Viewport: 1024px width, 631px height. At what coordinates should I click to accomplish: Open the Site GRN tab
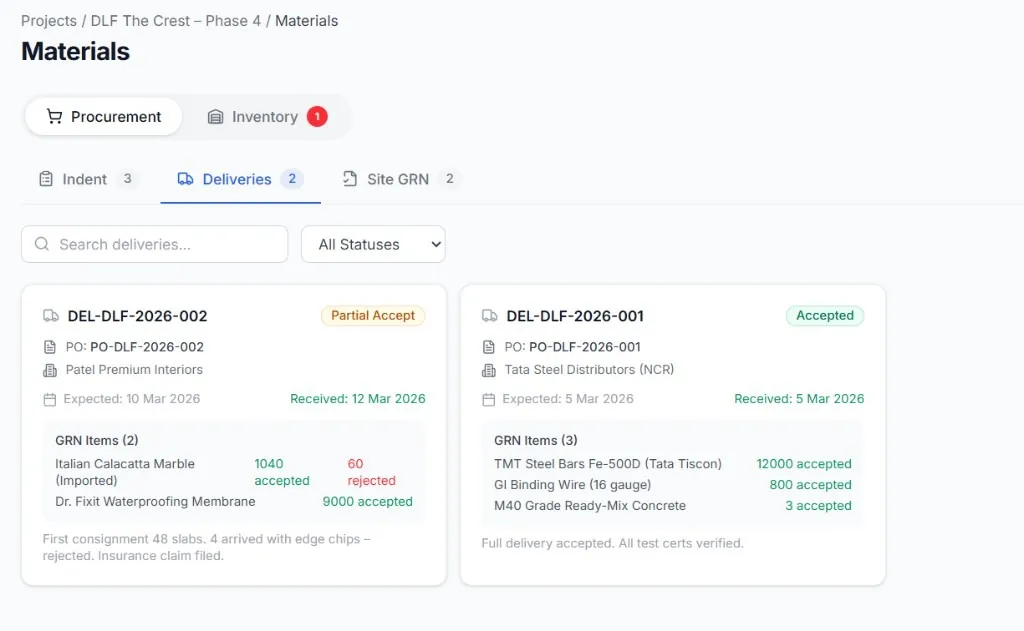pos(401,179)
